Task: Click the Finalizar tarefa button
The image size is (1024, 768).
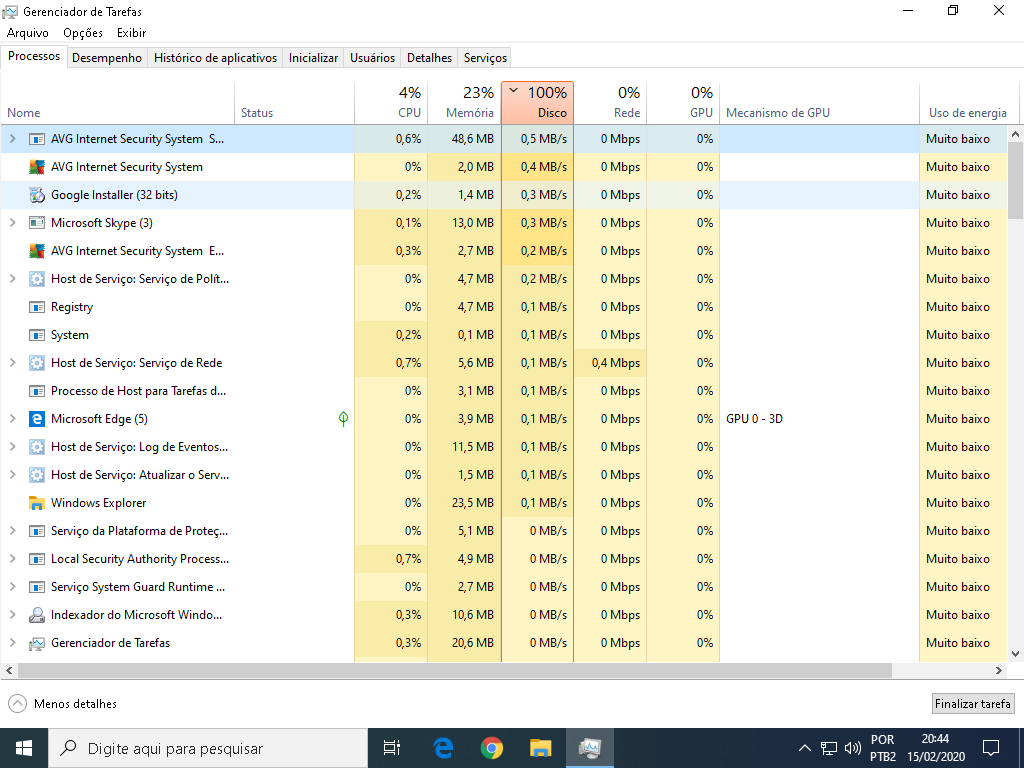Action: point(972,704)
